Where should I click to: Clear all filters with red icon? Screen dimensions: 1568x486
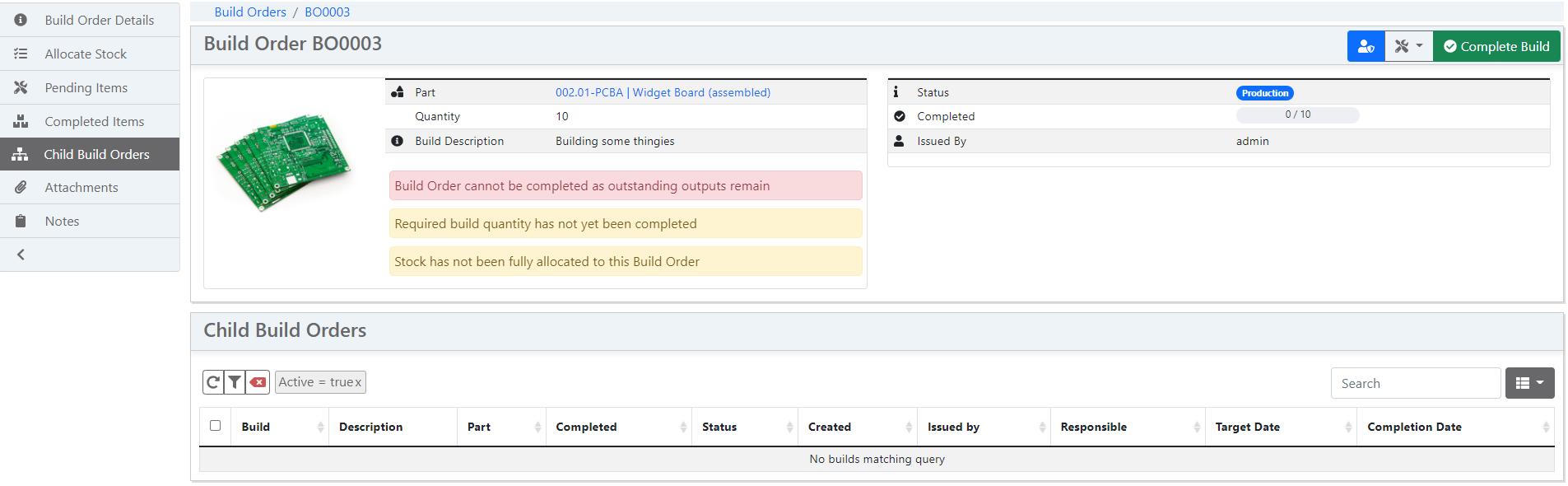[x=258, y=382]
